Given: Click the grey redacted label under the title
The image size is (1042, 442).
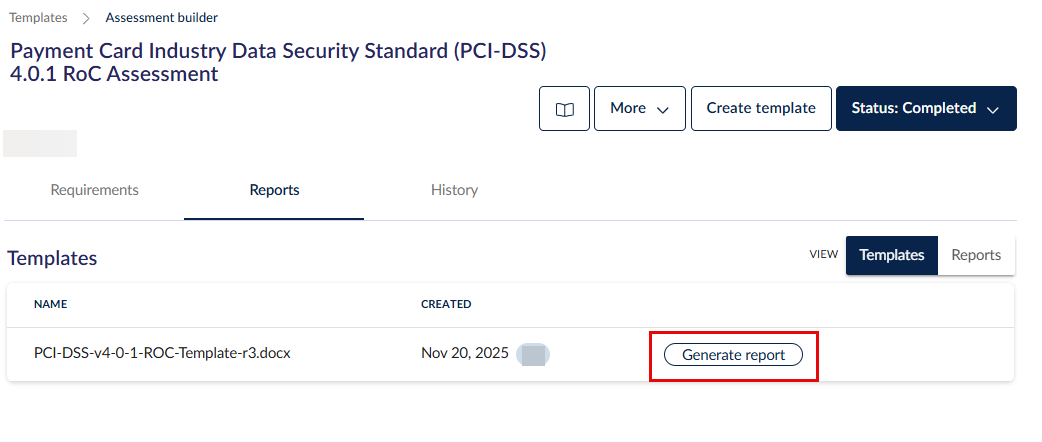Looking at the screenshot, I should 40,143.
